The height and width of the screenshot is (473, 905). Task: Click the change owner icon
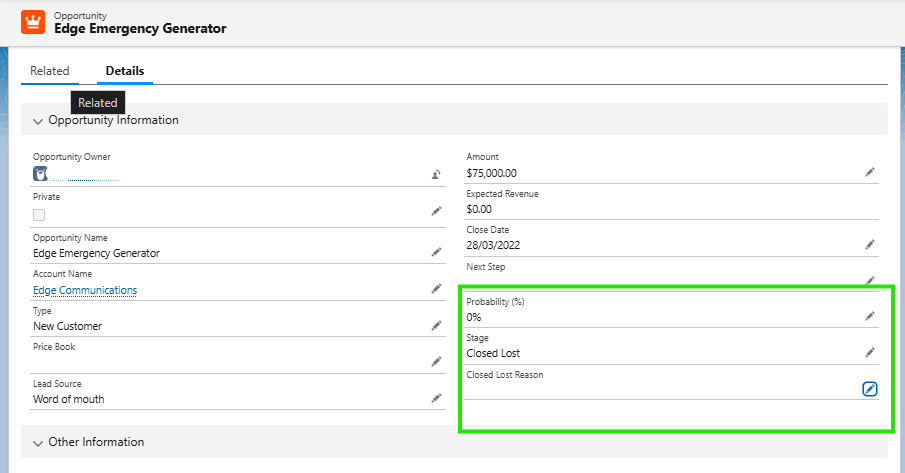(436, 174)
